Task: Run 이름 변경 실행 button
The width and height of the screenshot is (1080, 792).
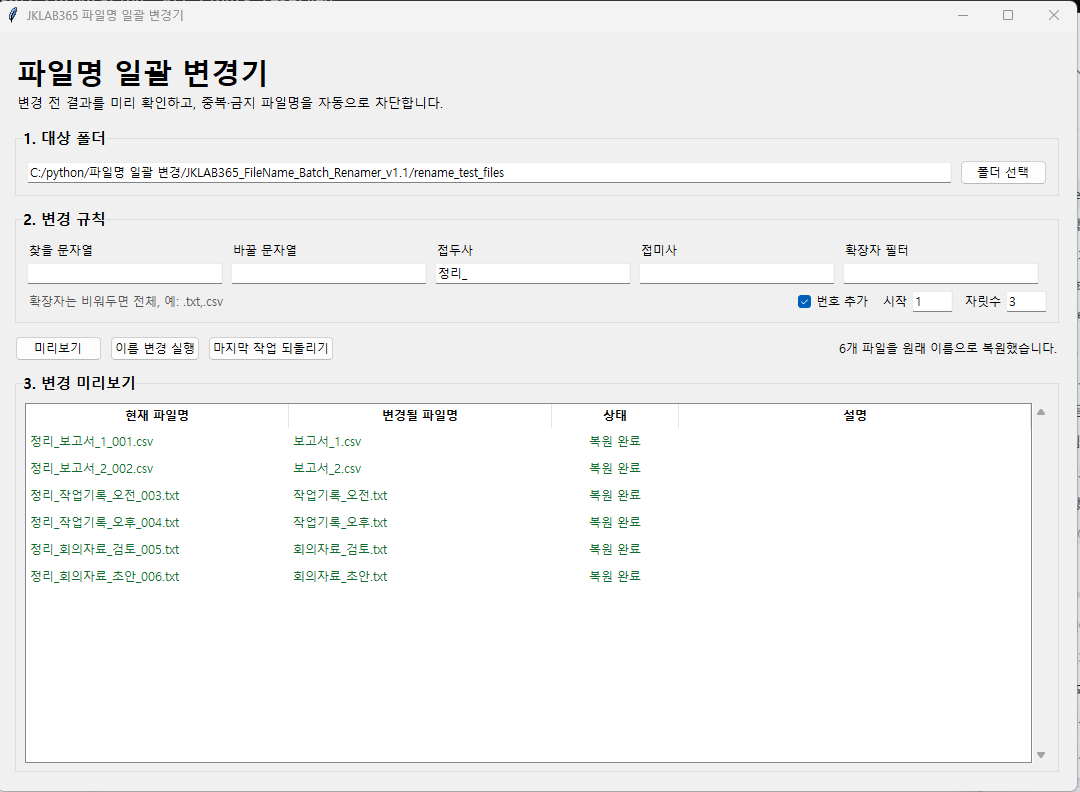Action: [155, 348]
